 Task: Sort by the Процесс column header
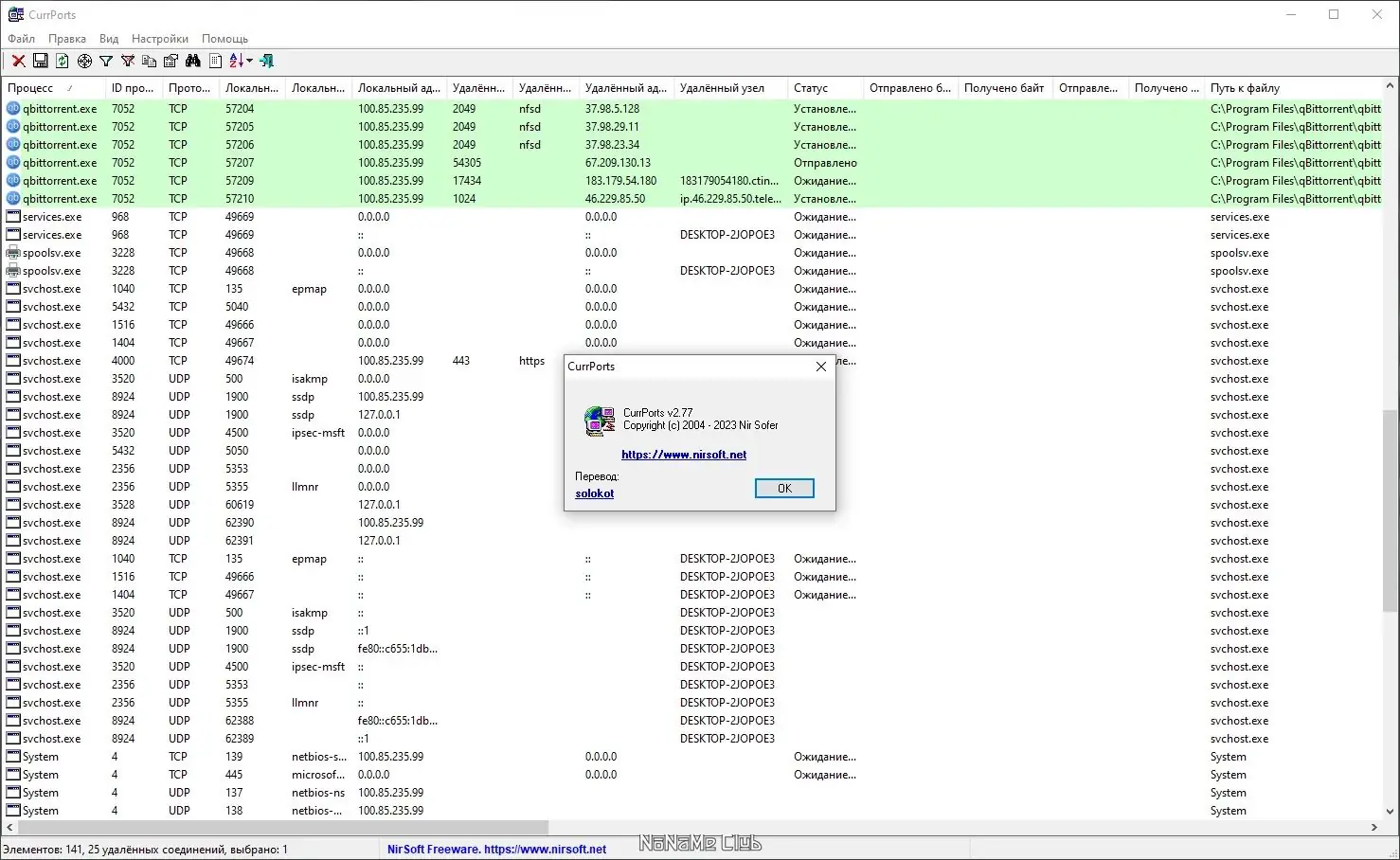[54, 88]
